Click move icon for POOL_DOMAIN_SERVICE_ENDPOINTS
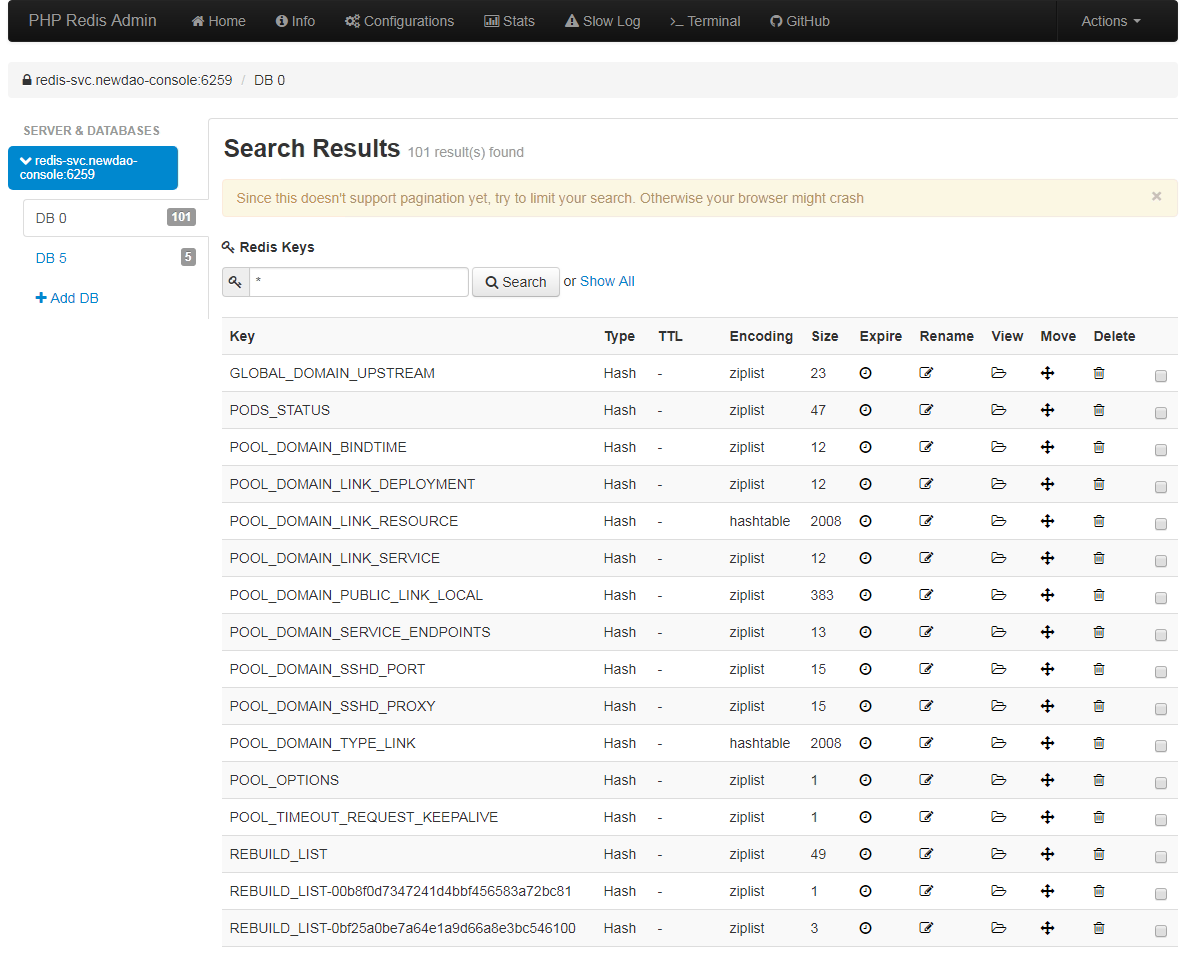Image resolution: width=1189 pixels, height=953 pixels. (x=1048, y=632)
